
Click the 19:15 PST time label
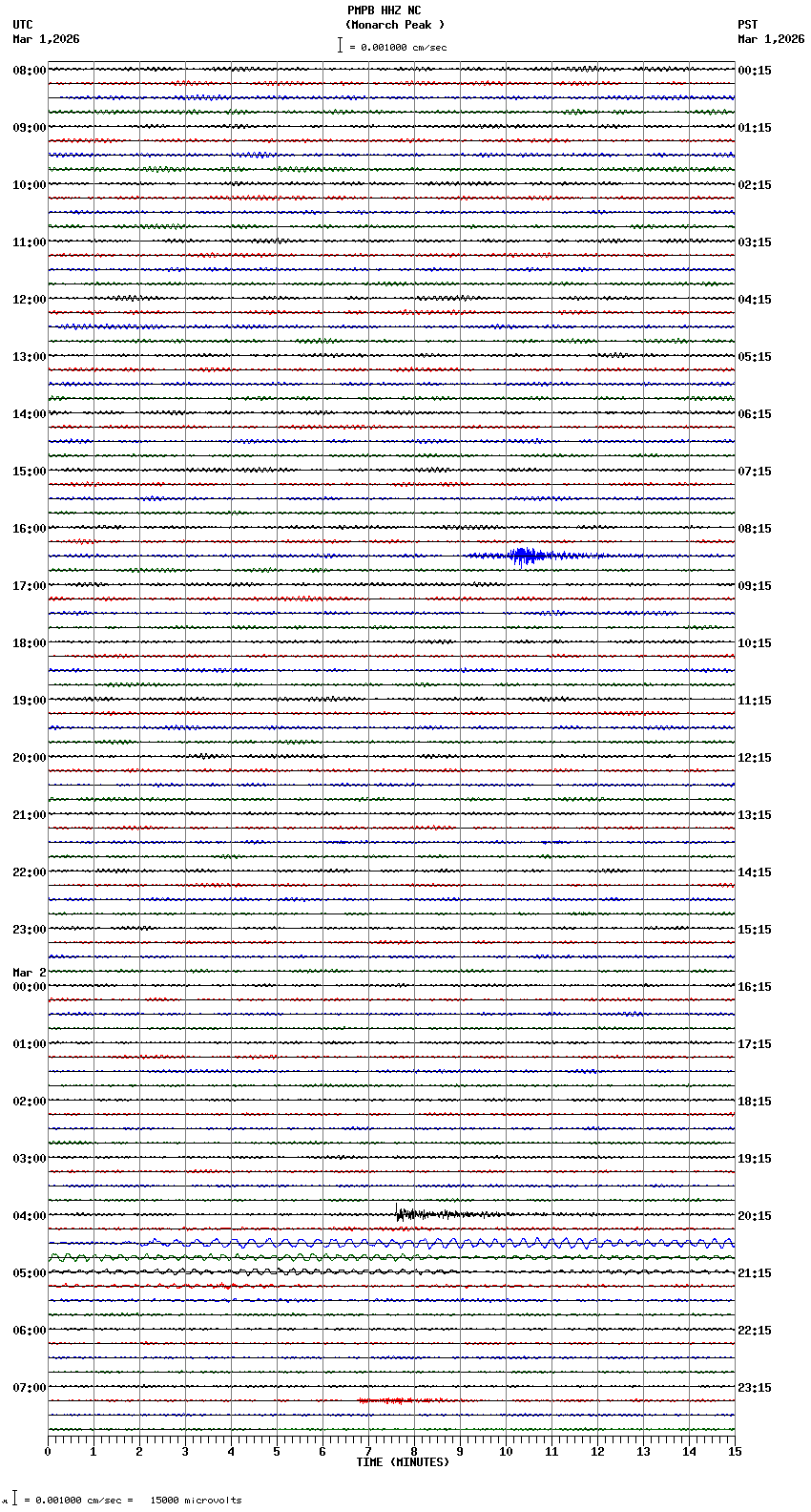pos(755,1159)
